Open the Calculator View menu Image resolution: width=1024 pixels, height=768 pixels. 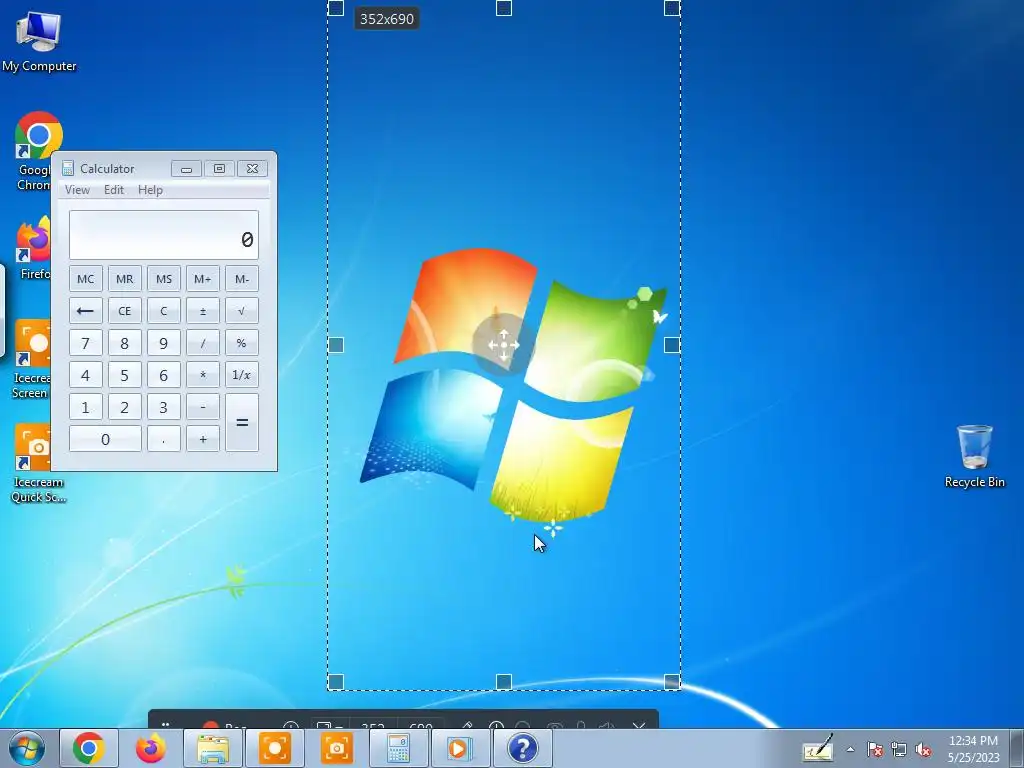(x=77, y=189)
